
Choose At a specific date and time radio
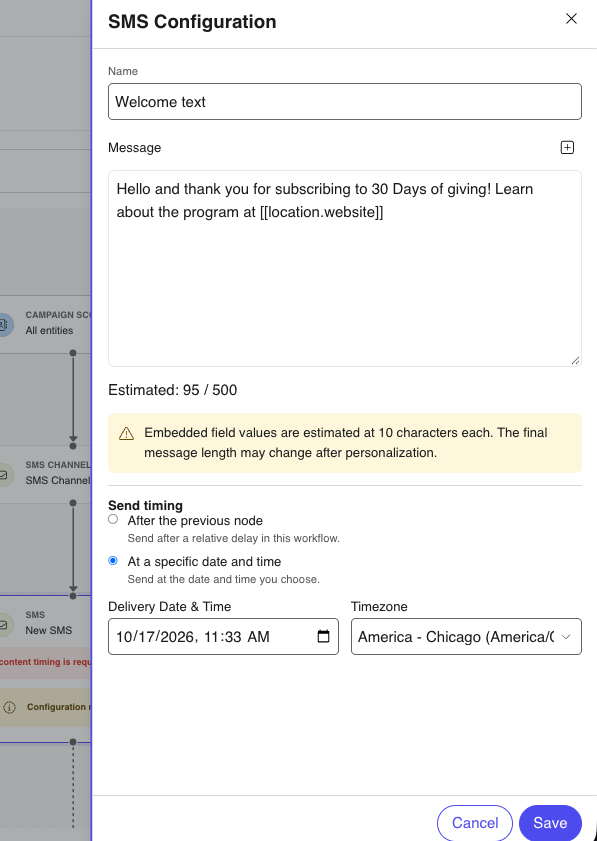113,560
